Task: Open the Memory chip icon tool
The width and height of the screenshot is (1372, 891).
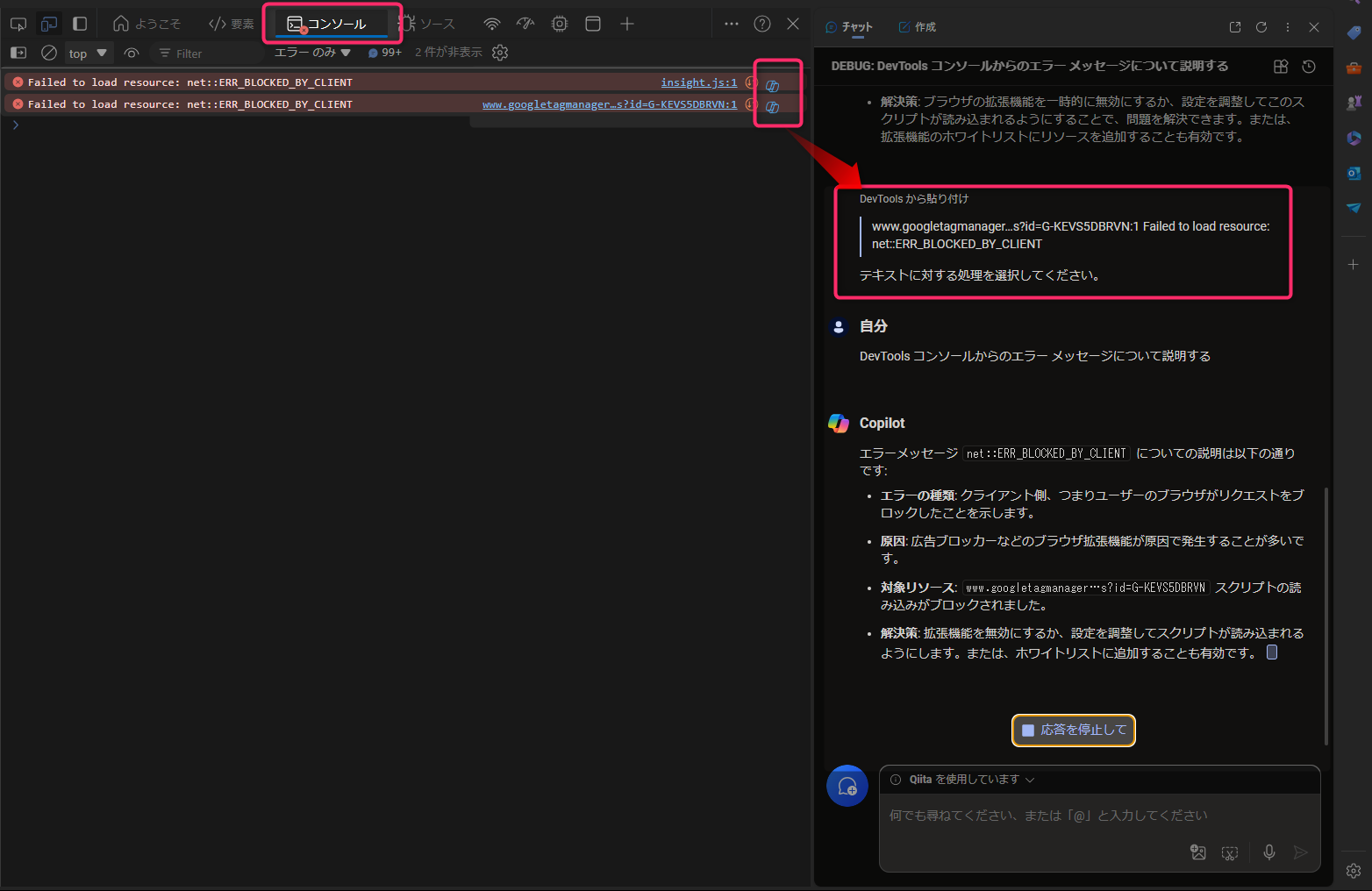Action: point(560,24)
